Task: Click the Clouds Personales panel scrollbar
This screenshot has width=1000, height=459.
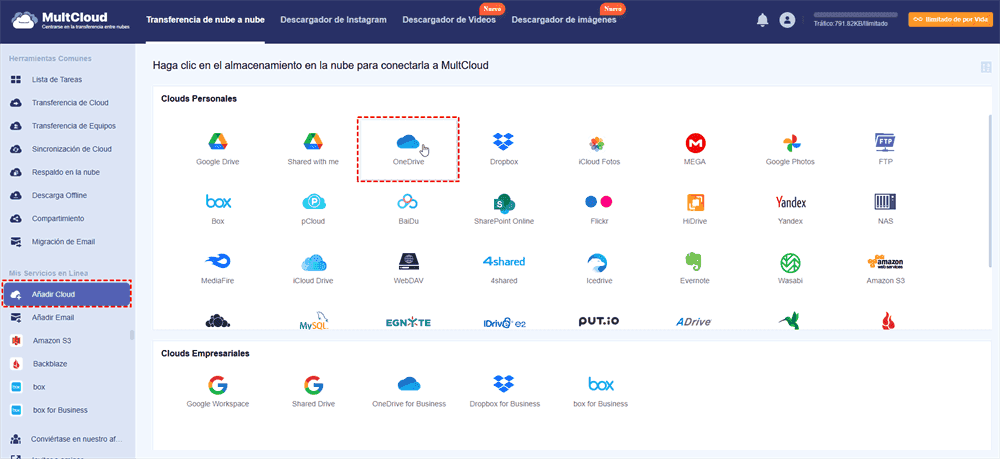Action: click(989, 191)
